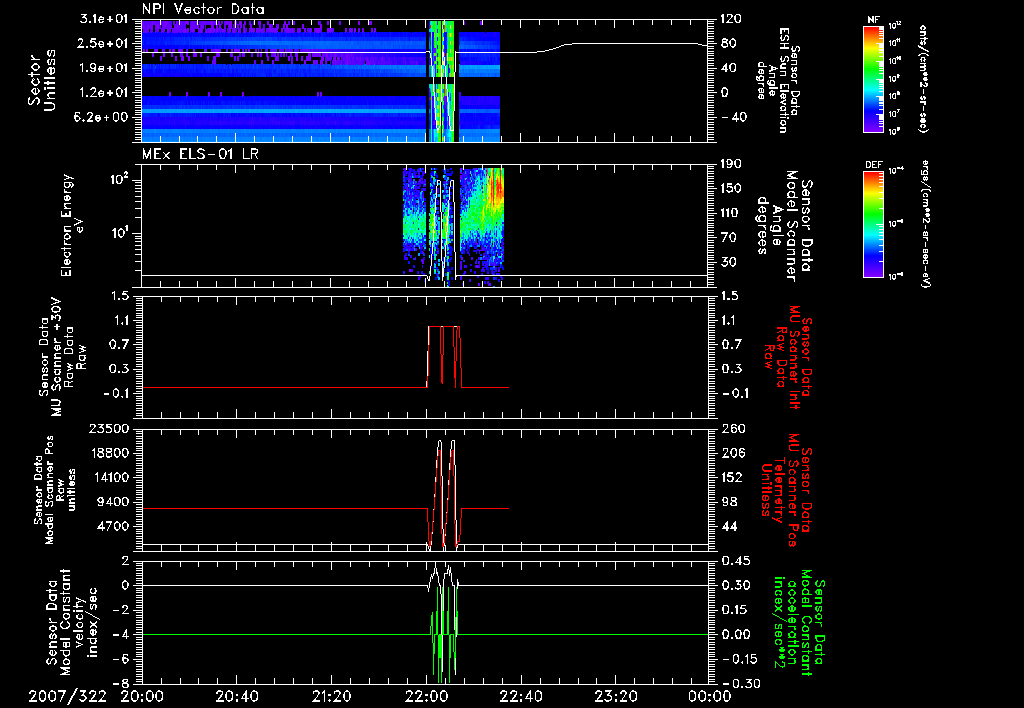
Task: Select the 'NPI Vector Data' panel title
Action: click(203, 9)
